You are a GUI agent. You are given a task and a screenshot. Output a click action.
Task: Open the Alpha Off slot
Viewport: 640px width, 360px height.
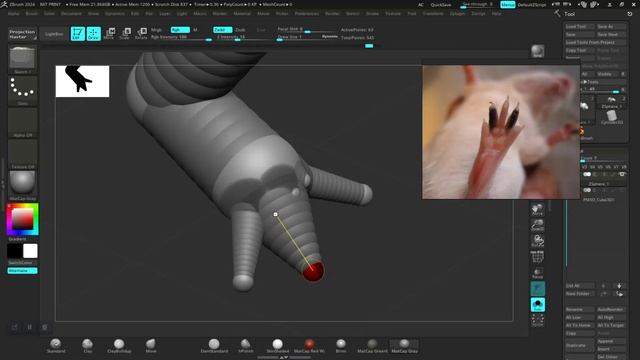pyautogui.click(x=22, y=122)
